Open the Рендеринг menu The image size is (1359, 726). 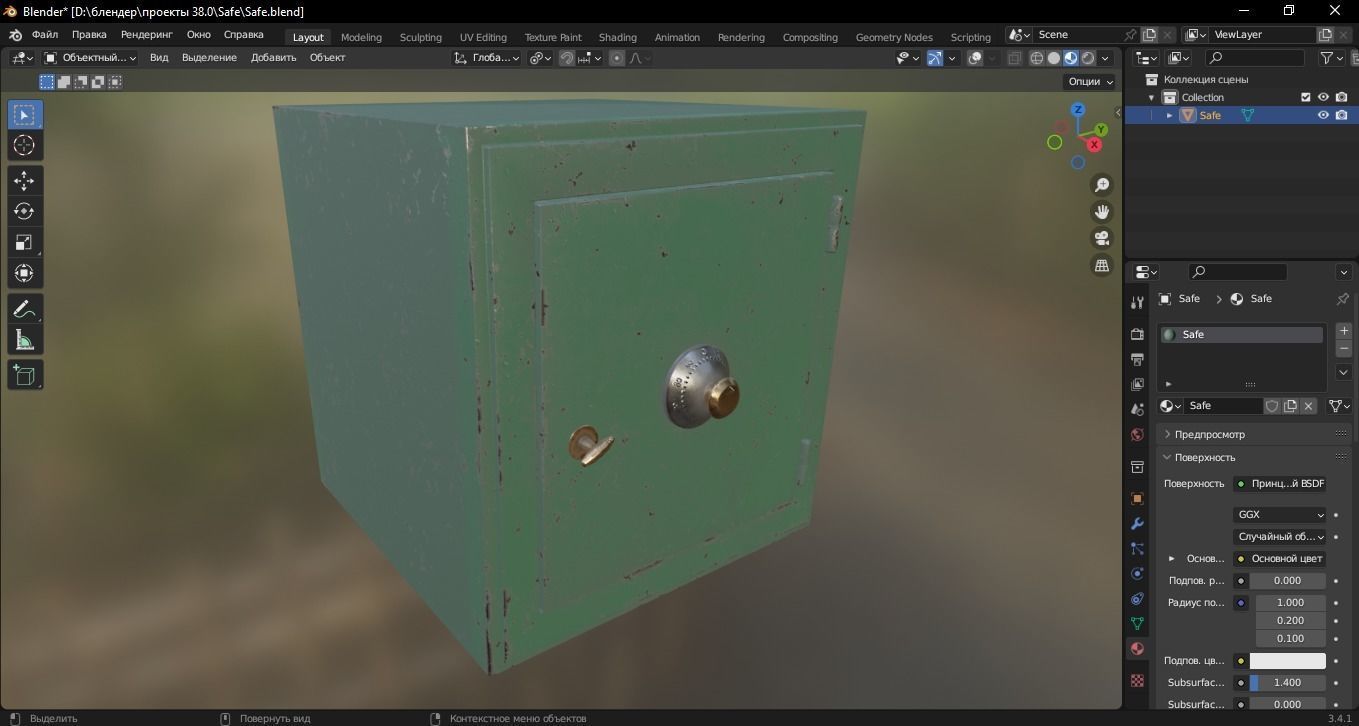click(147, 34)
